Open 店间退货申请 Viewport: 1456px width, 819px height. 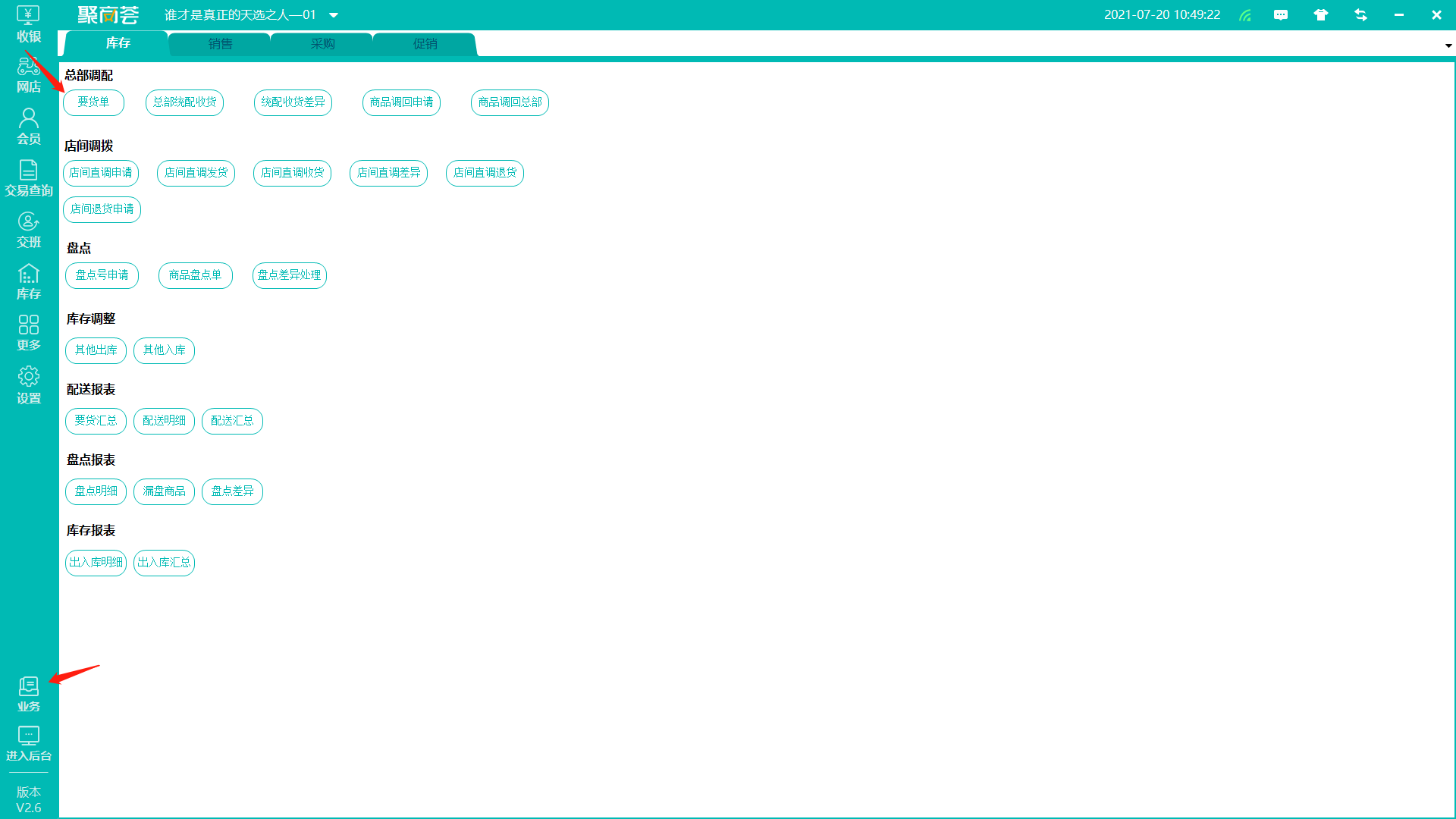click(x=102, y=209)
